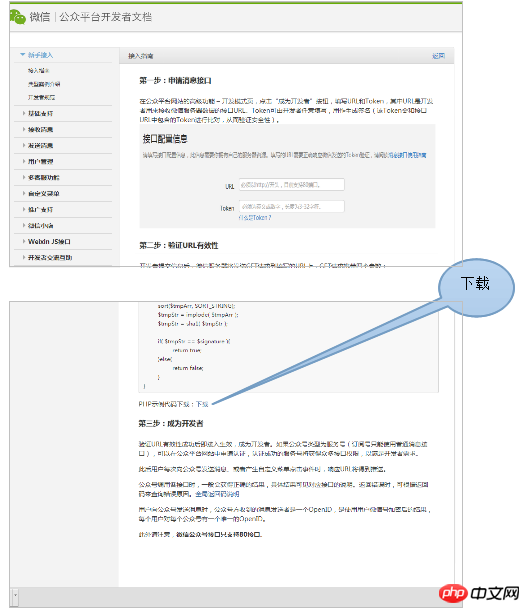
Task: Select 接入指南 under 新手接入
Action: (38, 70)
